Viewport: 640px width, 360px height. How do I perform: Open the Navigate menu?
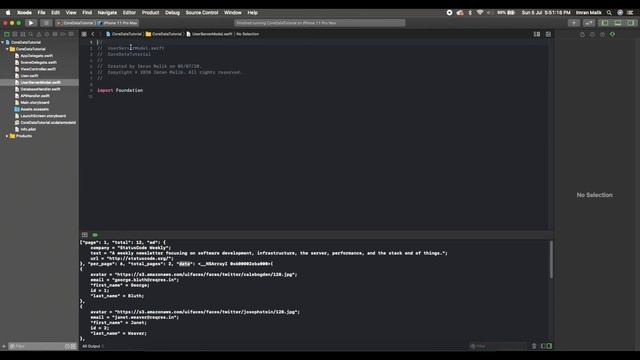(107, 13)
